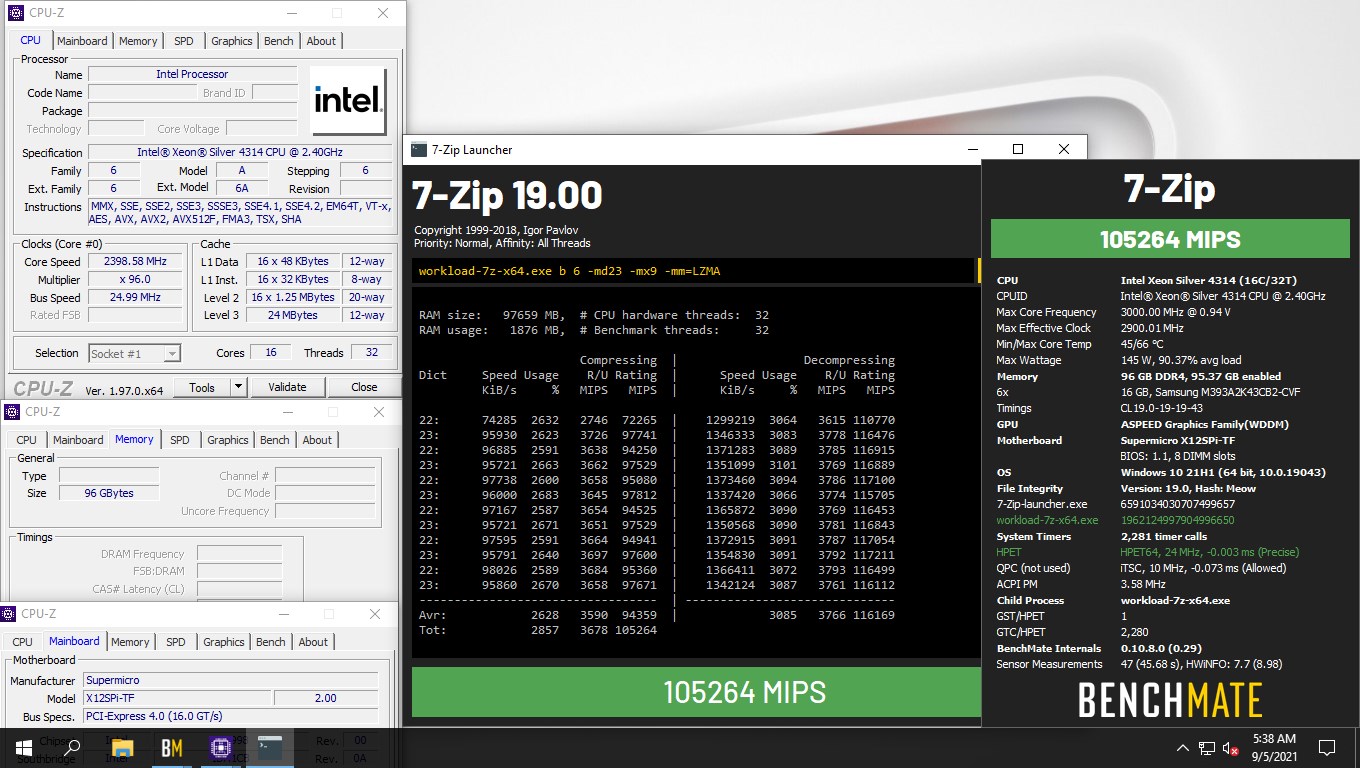This screenshot has width=1360, height=768.
Task: Select Graphics tab in bottom CPU-Z window
Action: pos(224,642)
